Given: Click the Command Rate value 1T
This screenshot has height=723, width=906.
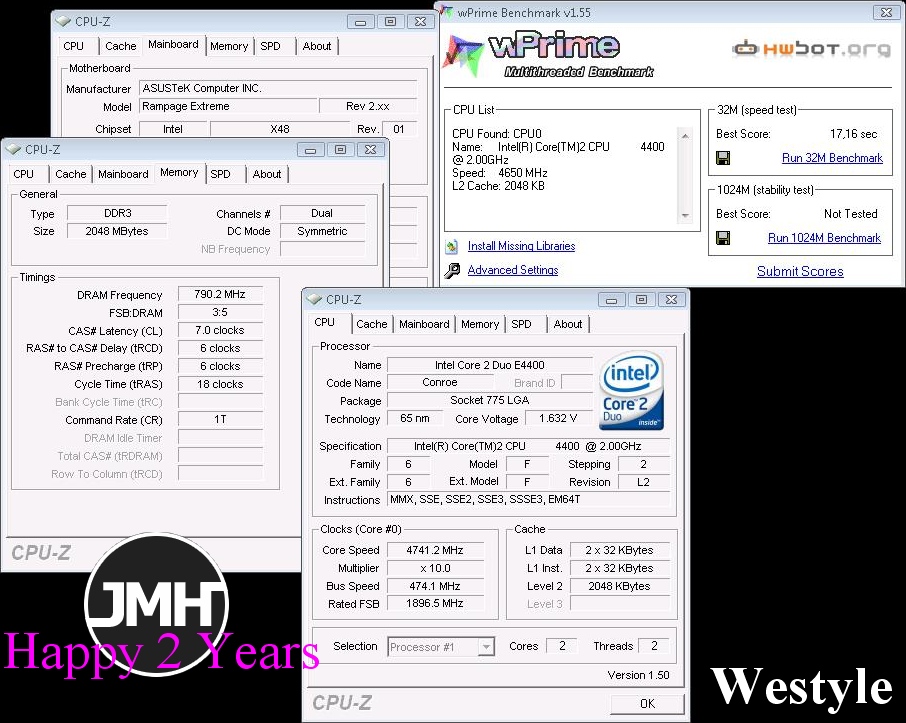Looking at the screenshot, I should (x=220, y=419).
